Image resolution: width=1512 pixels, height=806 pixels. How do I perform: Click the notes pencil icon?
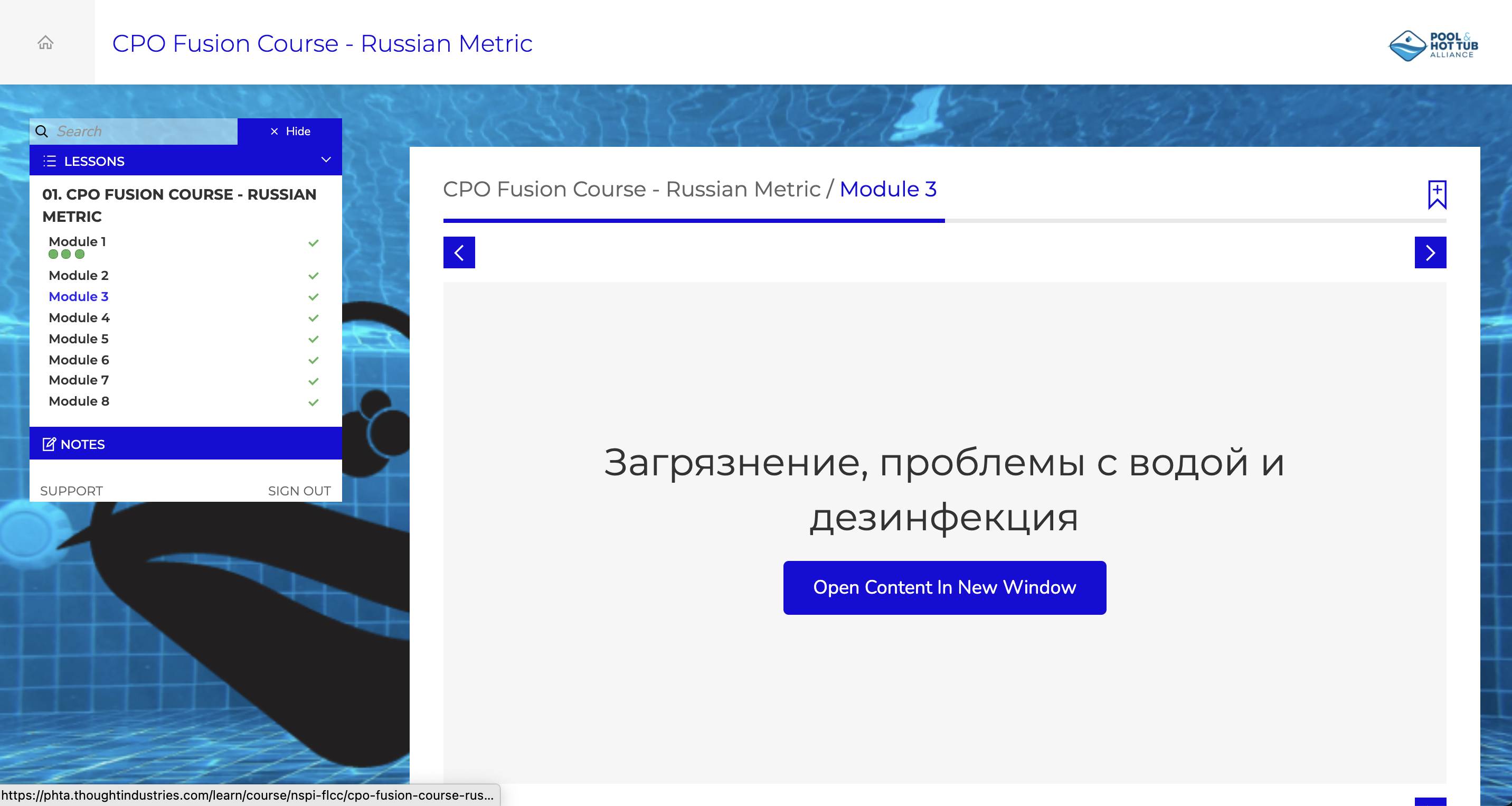click(49, 444)
